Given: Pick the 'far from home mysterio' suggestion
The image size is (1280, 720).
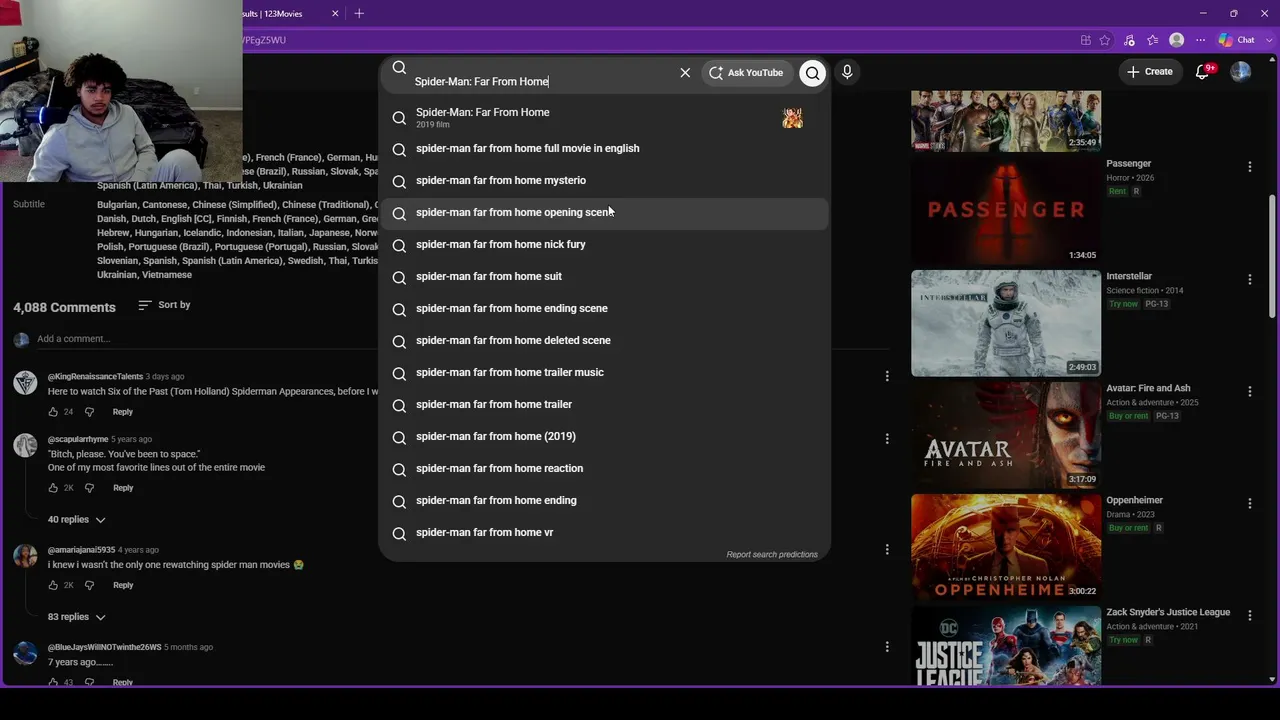Looking at the screenshot, I should [x=604, y=180].
